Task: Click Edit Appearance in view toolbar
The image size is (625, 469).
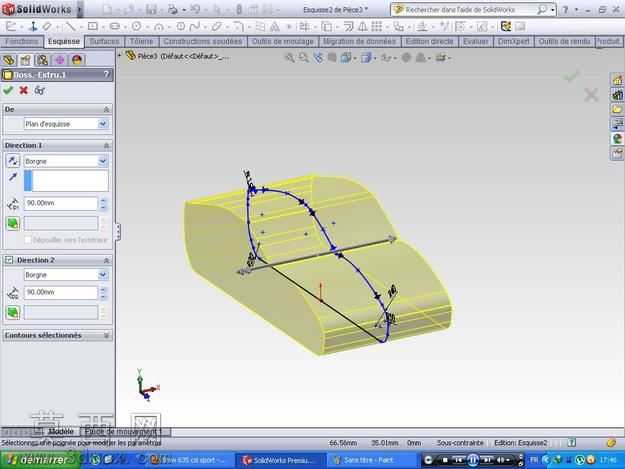Action: (406, 58)
